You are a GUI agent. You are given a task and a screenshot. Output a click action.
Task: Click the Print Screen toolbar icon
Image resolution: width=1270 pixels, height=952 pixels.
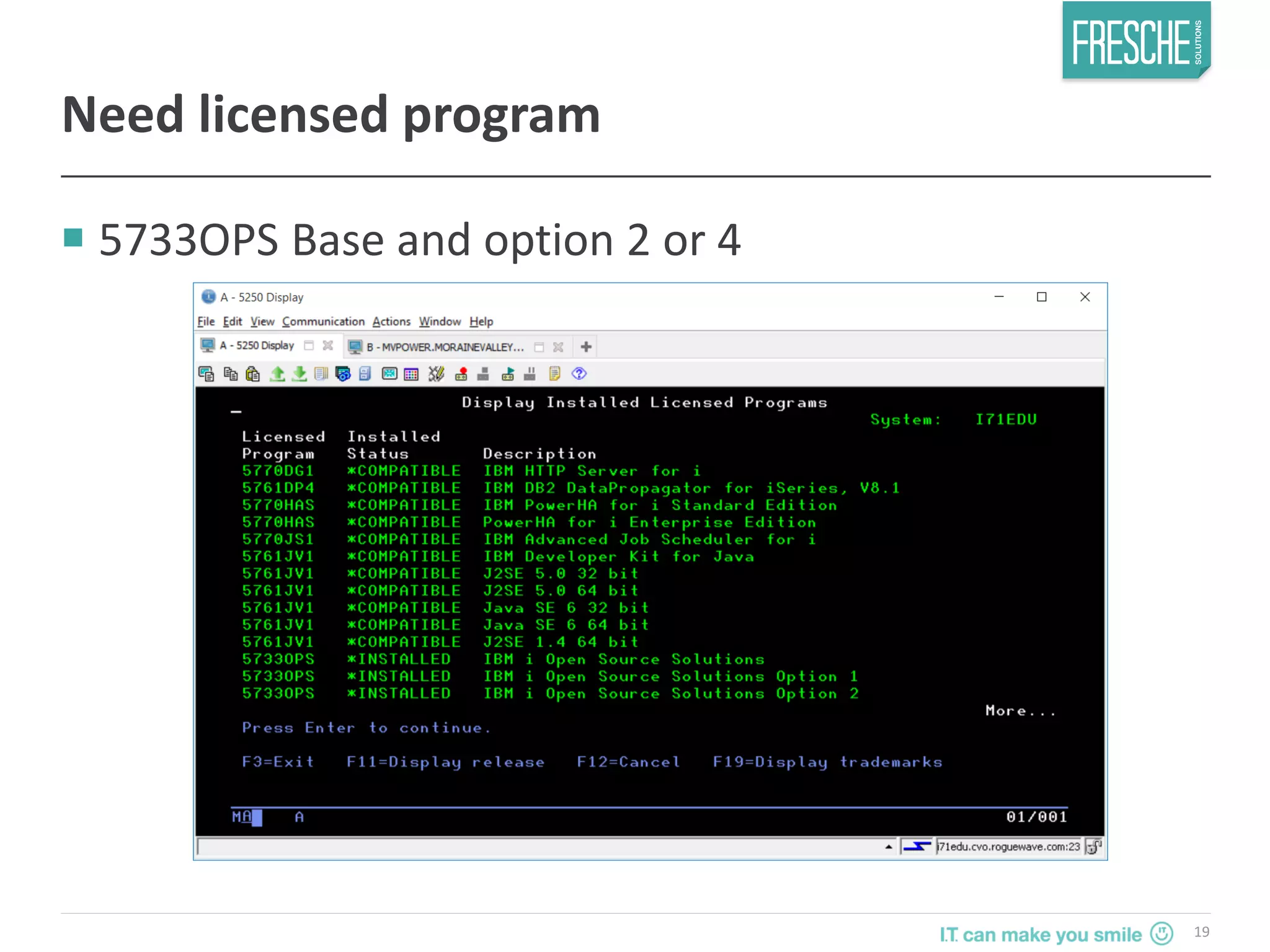[206, 374]
